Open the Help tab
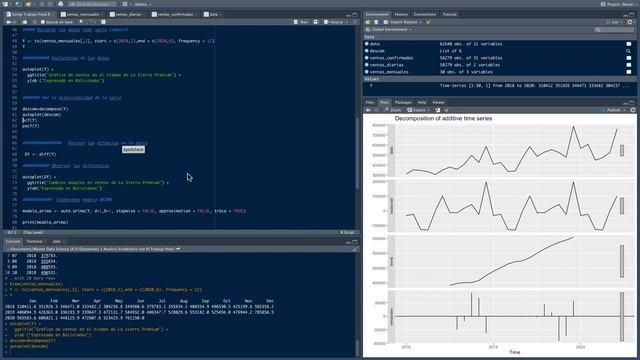640x360 pixels. 422,102
